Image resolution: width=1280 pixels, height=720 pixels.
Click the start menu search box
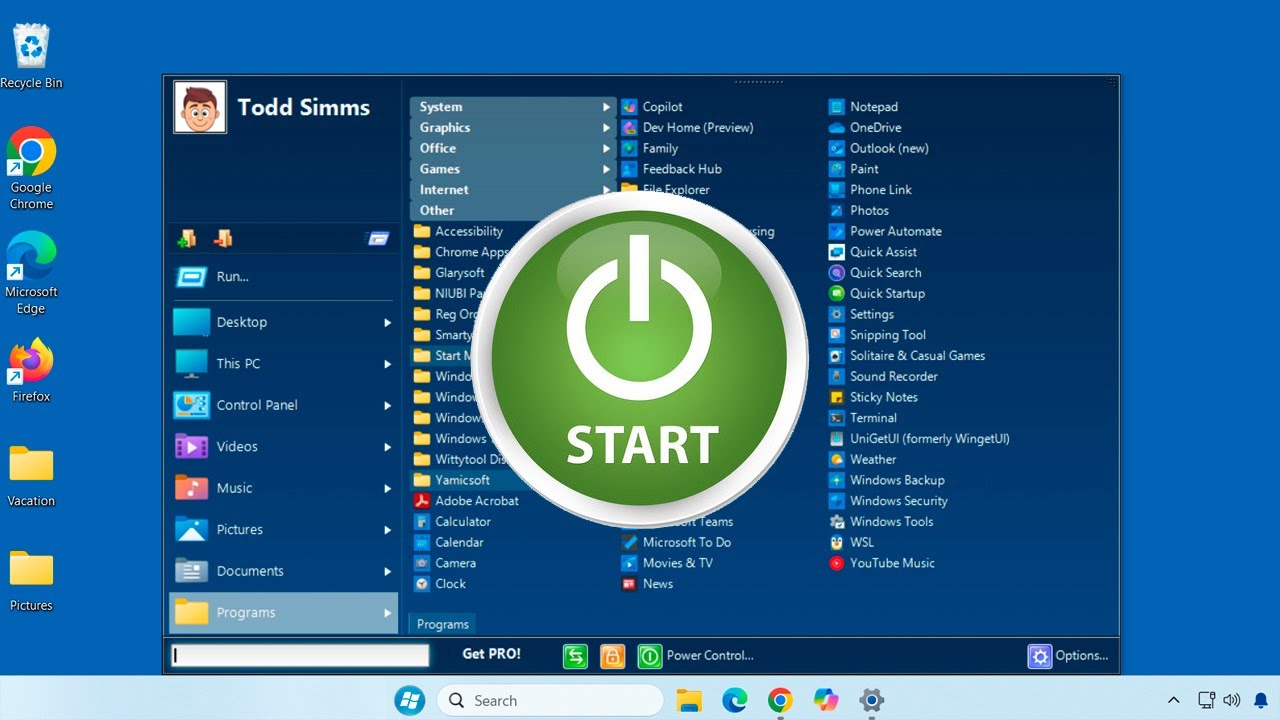click(x=300, y=656)
